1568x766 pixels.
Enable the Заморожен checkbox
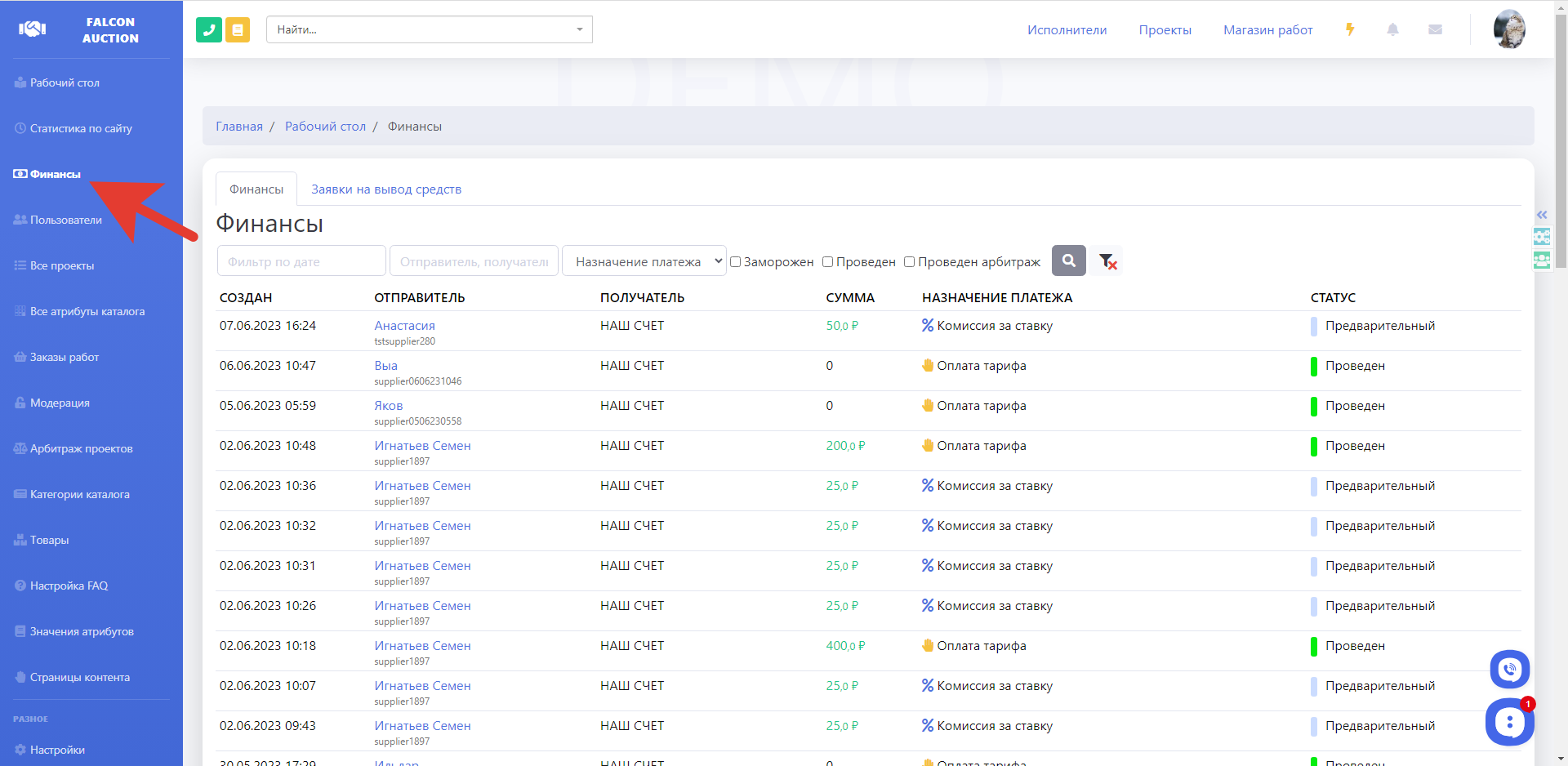click(735, 262)
